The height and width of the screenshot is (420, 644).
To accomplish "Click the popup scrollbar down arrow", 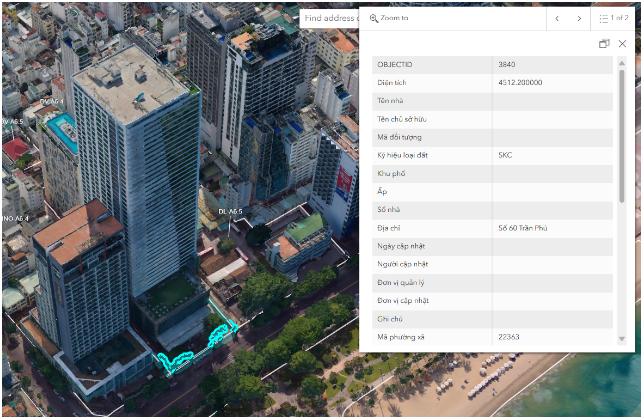I will pyautogui.click(x=621, y=339).
